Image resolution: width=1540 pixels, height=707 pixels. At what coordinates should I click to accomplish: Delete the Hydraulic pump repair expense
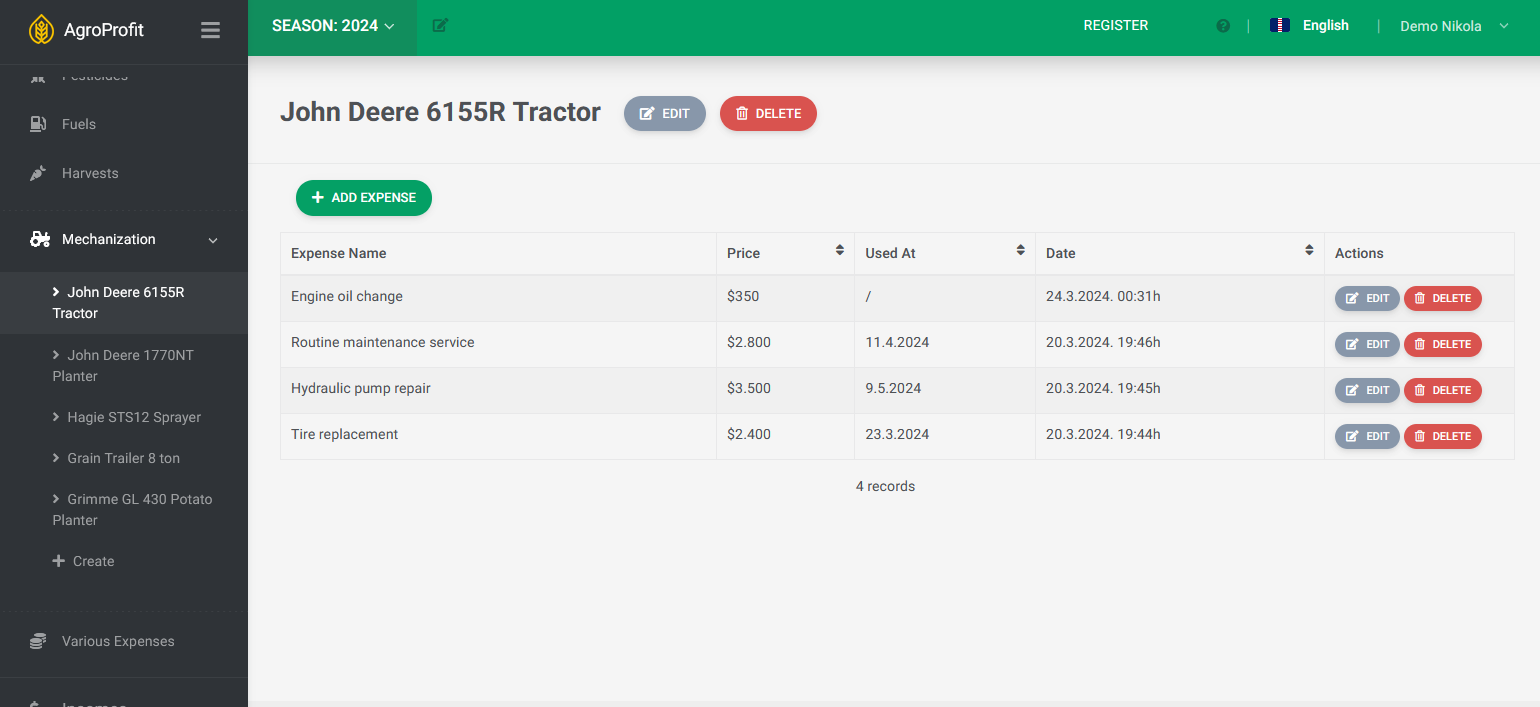[x=1442, y=390]
